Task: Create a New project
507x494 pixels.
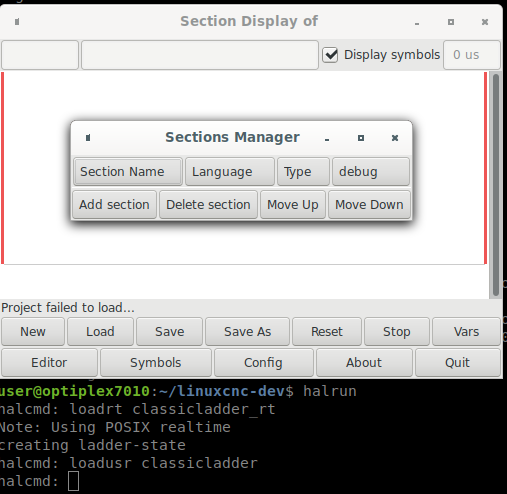Action: click(33, 332)
